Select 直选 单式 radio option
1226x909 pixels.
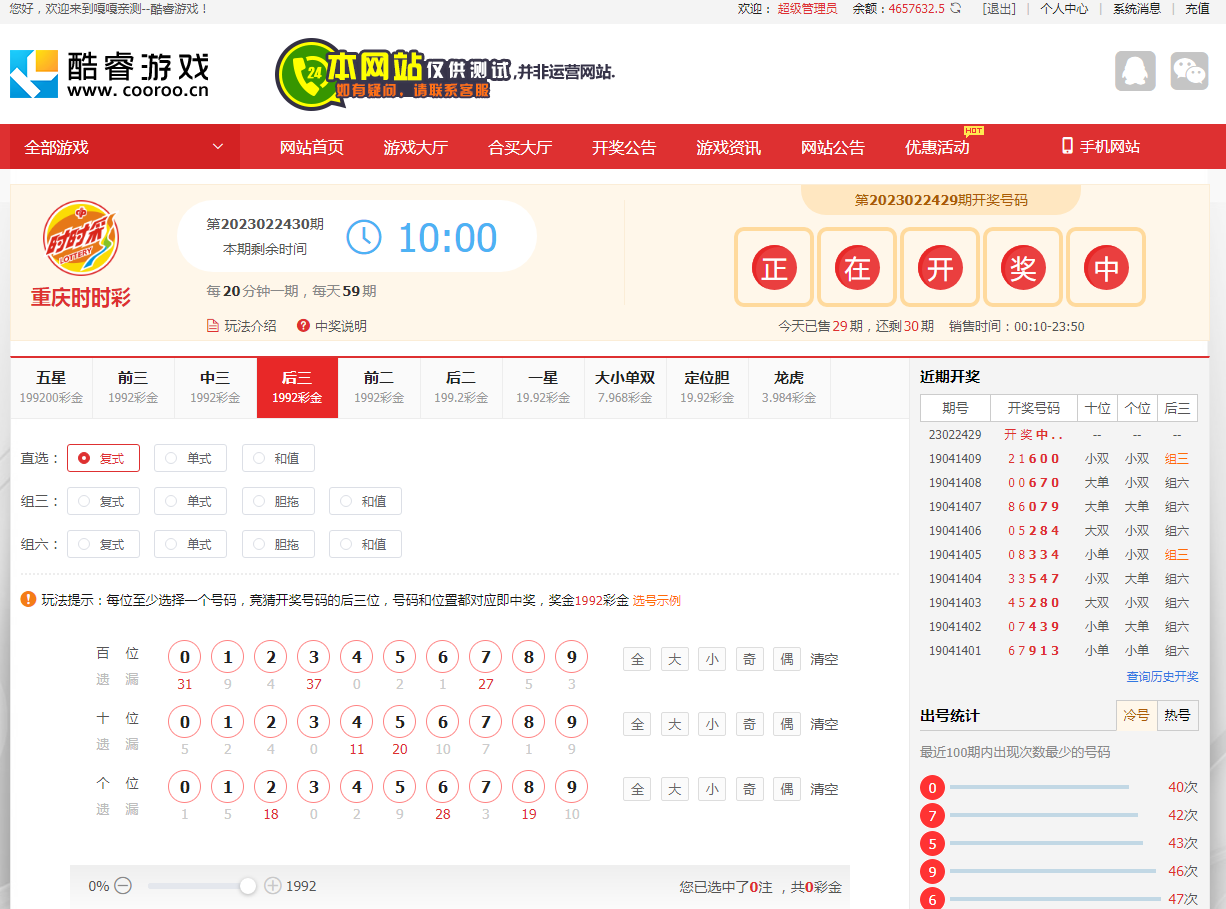(x=190, y=458)
